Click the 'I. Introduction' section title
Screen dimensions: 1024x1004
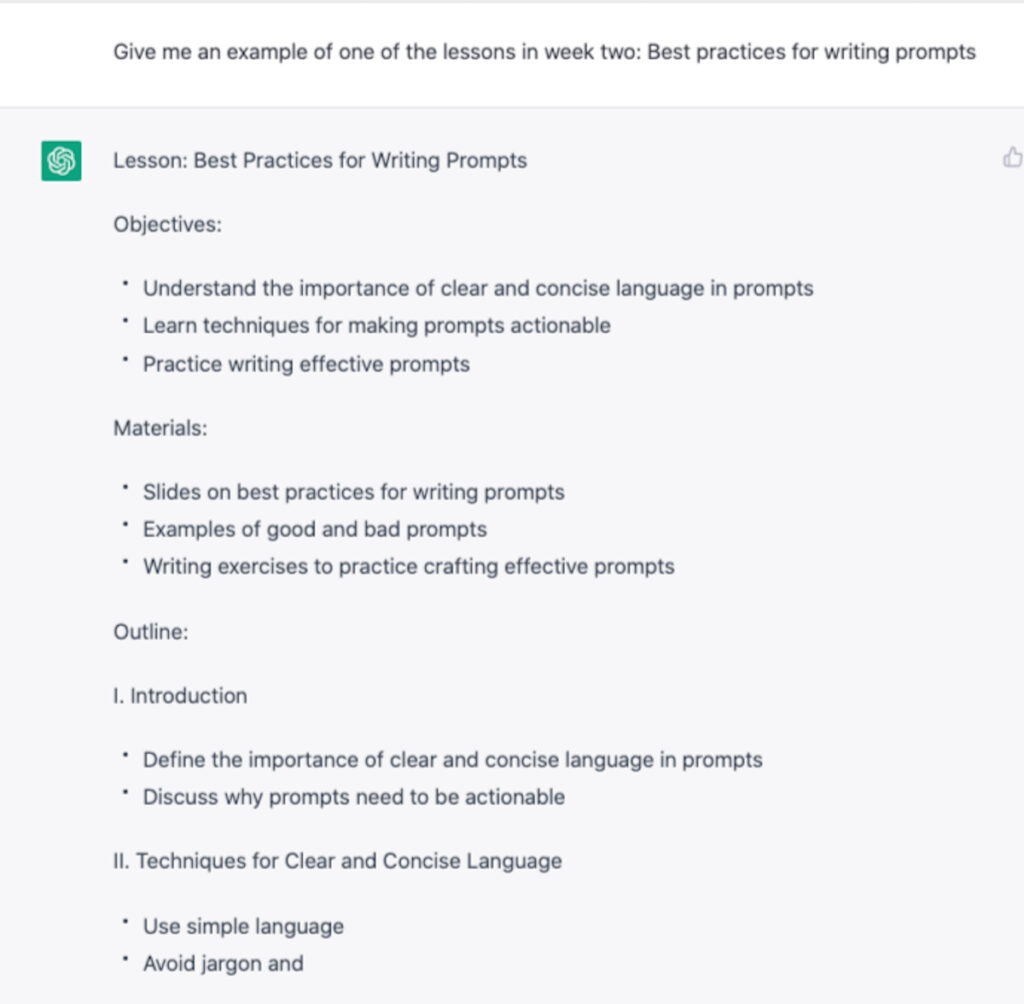[180, 697]
